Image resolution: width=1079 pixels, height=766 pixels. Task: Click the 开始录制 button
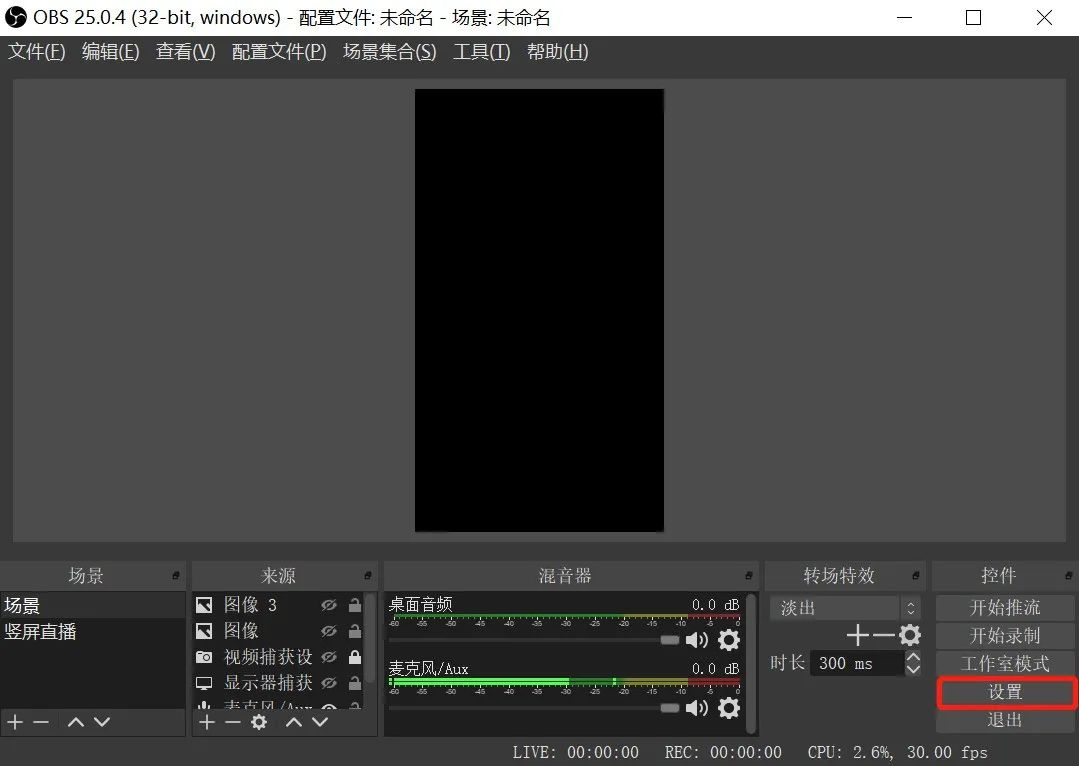[1005, 635]
